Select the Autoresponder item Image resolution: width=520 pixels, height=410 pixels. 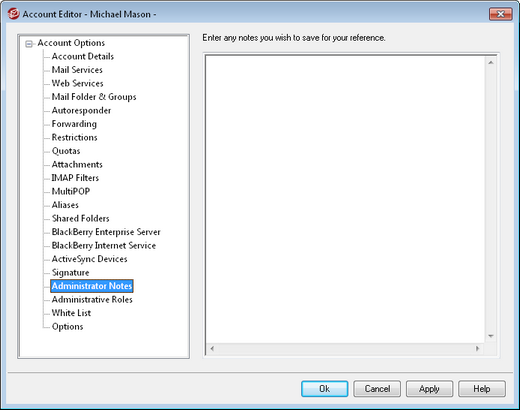(x=81, y=110)
